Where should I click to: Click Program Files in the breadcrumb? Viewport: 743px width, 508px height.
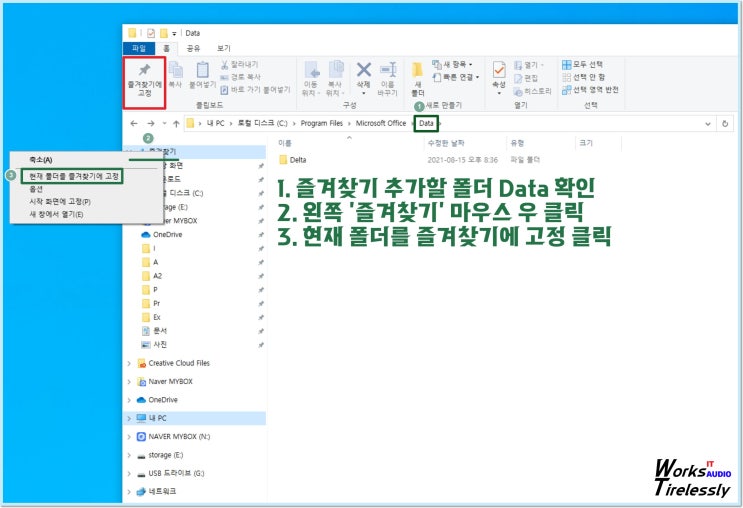coord(322,123)
